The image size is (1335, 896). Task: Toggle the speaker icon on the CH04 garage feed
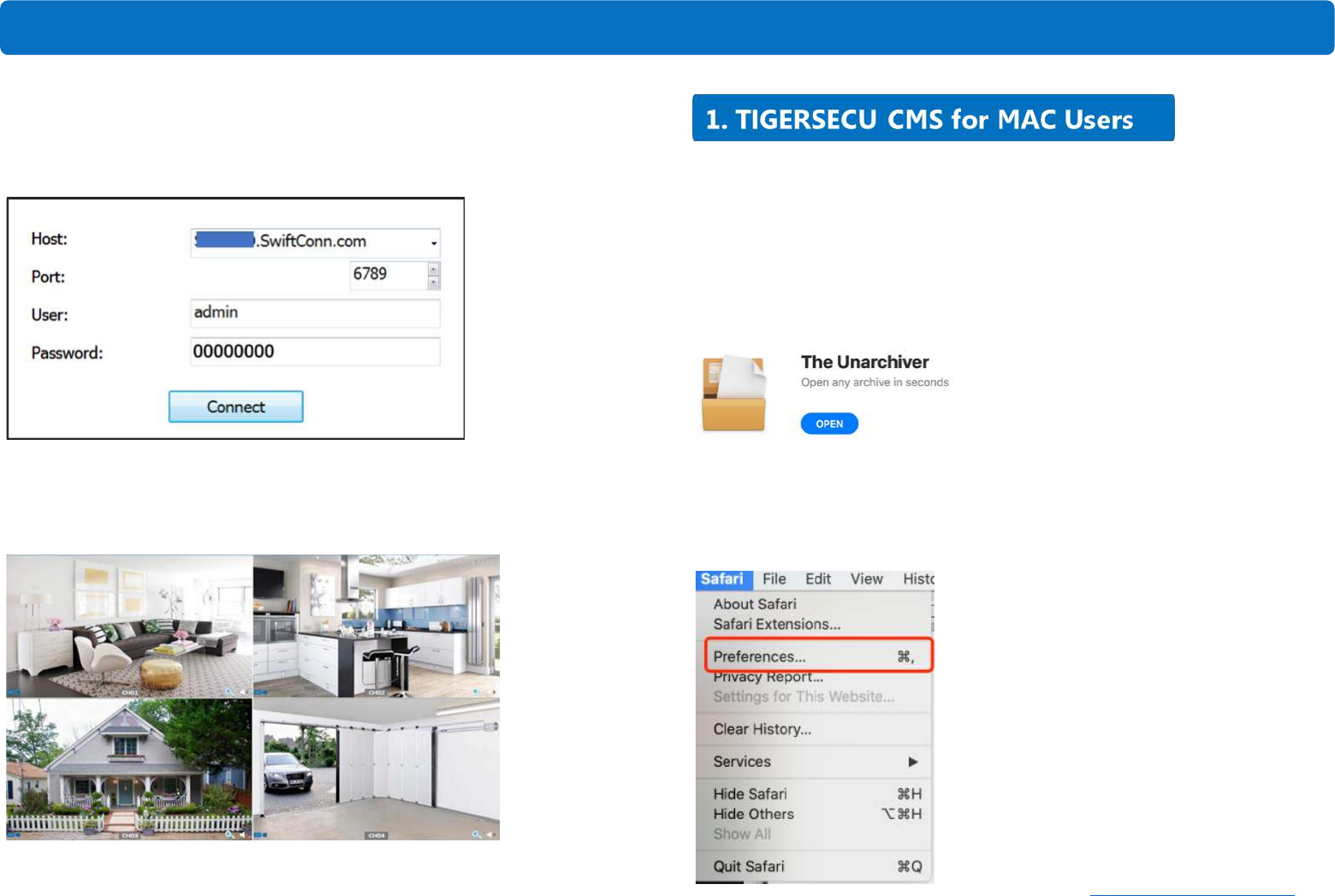(x=490, y=834)
